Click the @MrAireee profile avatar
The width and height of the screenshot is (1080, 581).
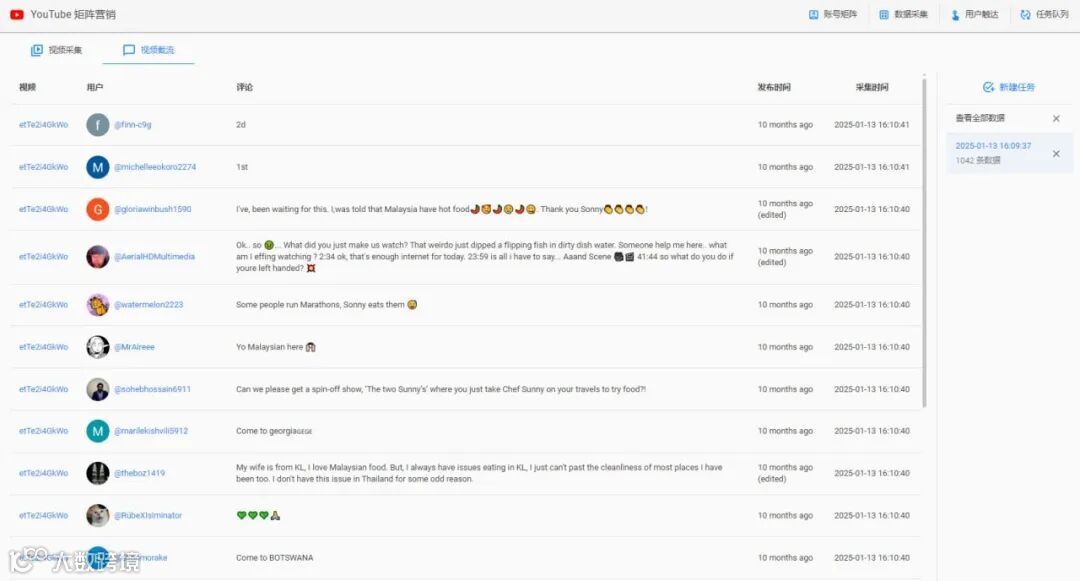[x=98, y=347]
